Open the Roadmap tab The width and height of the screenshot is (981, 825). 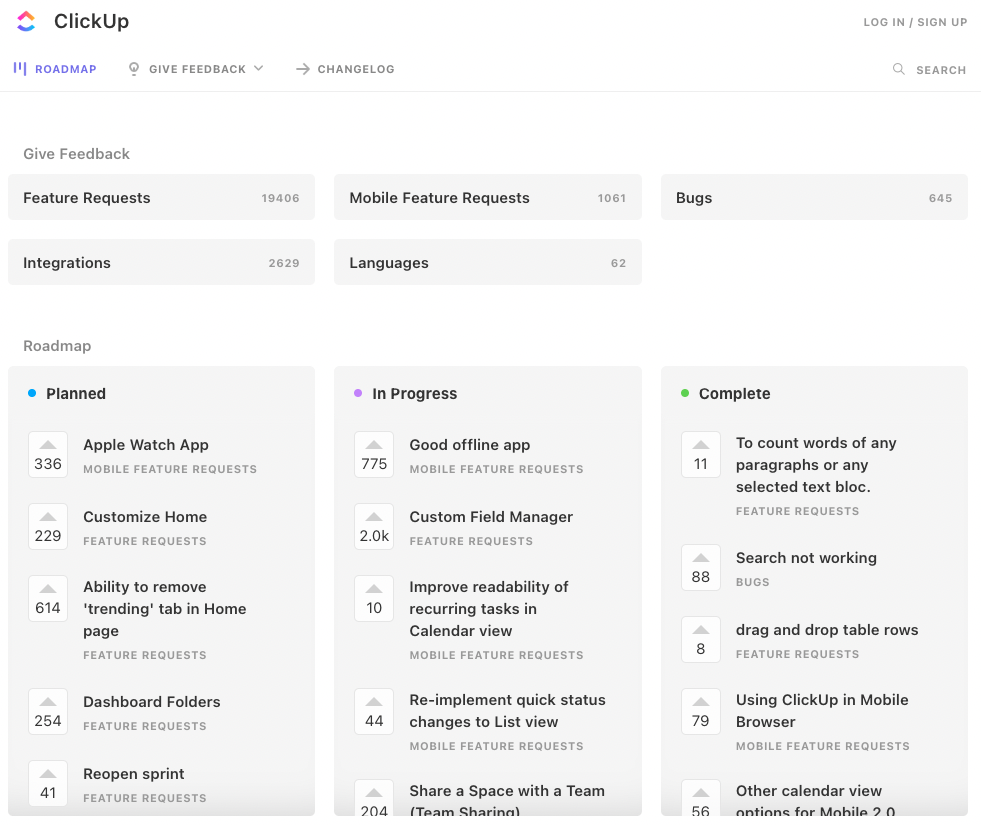coord(55,69)
